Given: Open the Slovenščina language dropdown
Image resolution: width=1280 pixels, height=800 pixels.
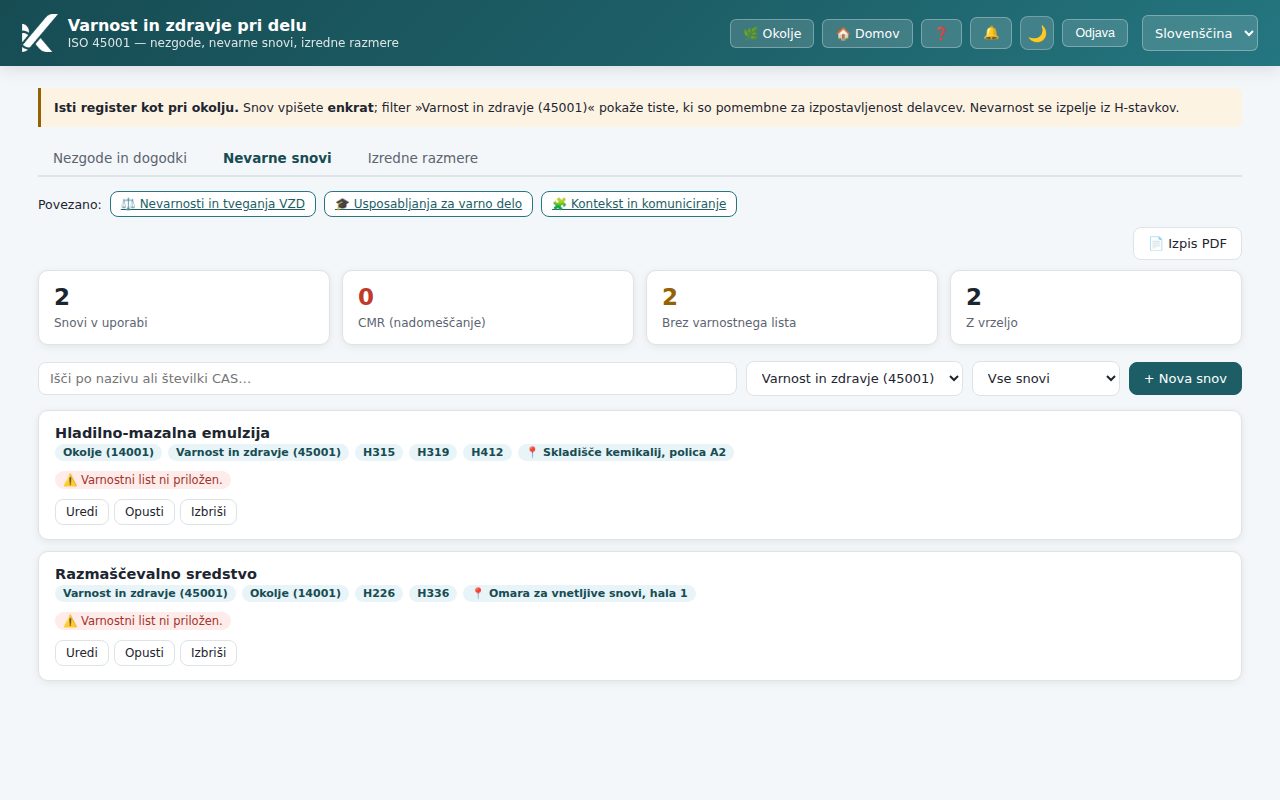Looking at the screenshot, I should 1200,33.
